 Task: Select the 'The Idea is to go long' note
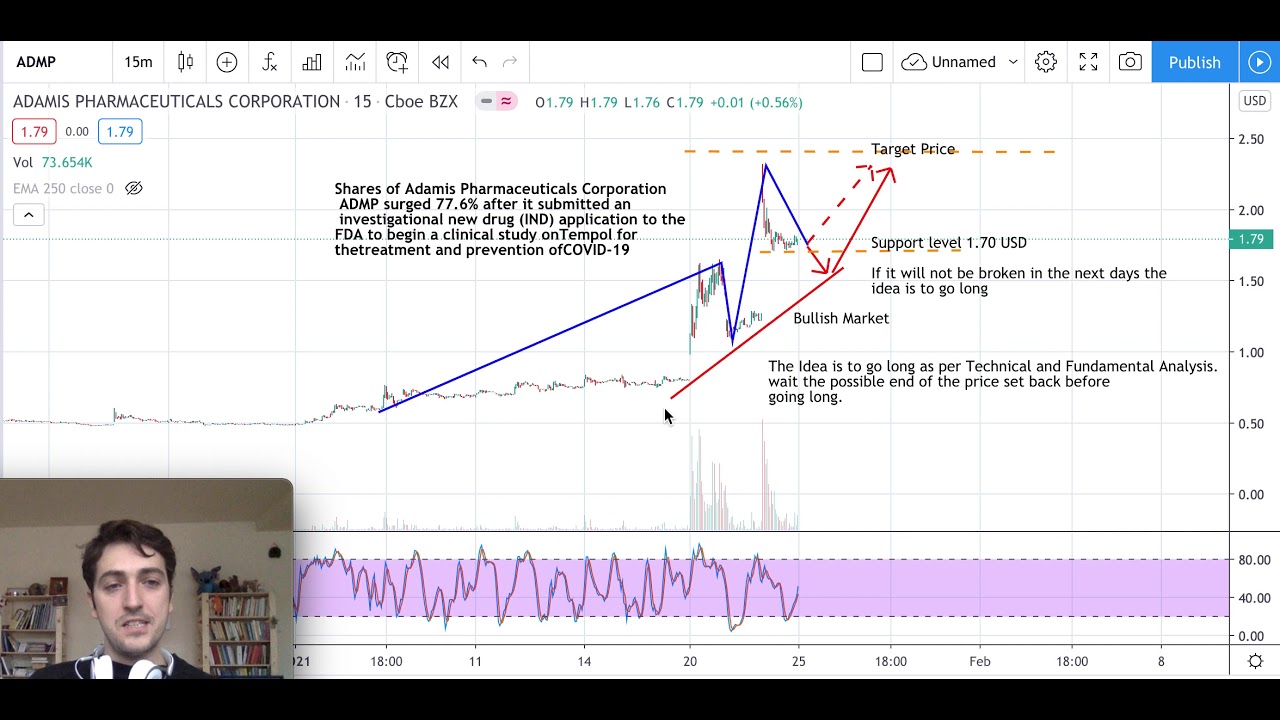993,381
